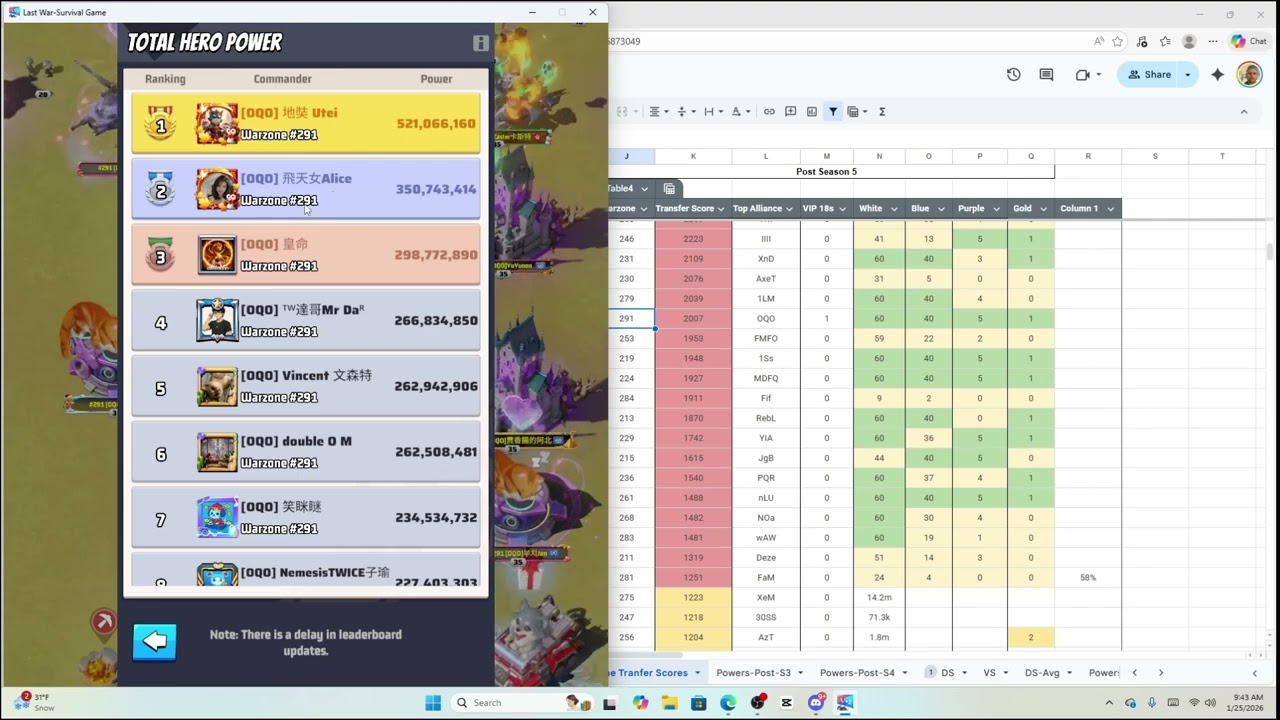Open the VIP 18s column filter dropdown
1280x720 pixels.
842,209
